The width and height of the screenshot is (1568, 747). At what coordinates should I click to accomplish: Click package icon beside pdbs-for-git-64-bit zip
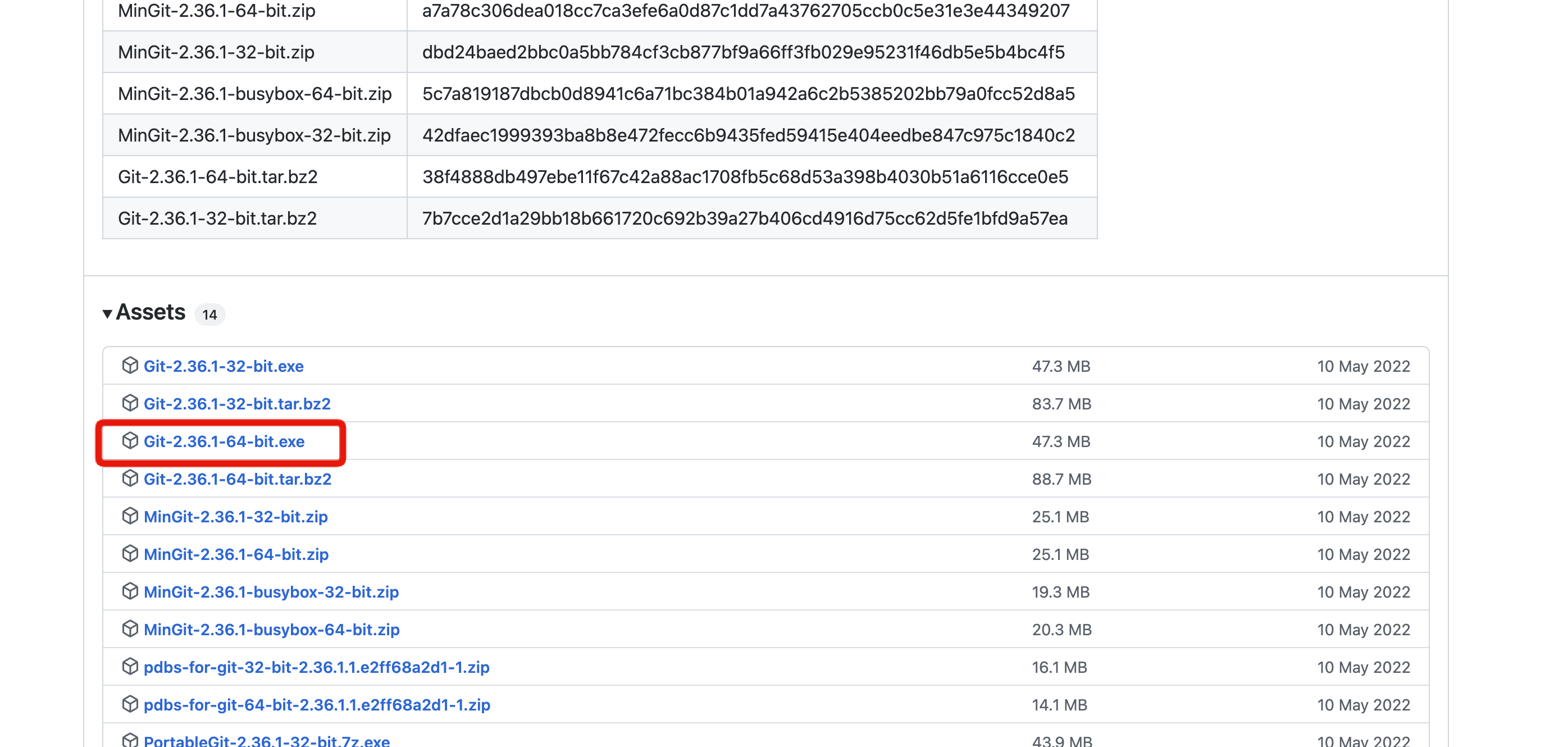(130, 704)
